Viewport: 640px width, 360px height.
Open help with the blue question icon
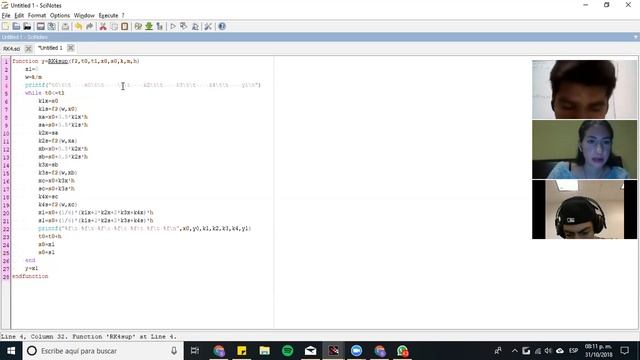pos(222,27)
